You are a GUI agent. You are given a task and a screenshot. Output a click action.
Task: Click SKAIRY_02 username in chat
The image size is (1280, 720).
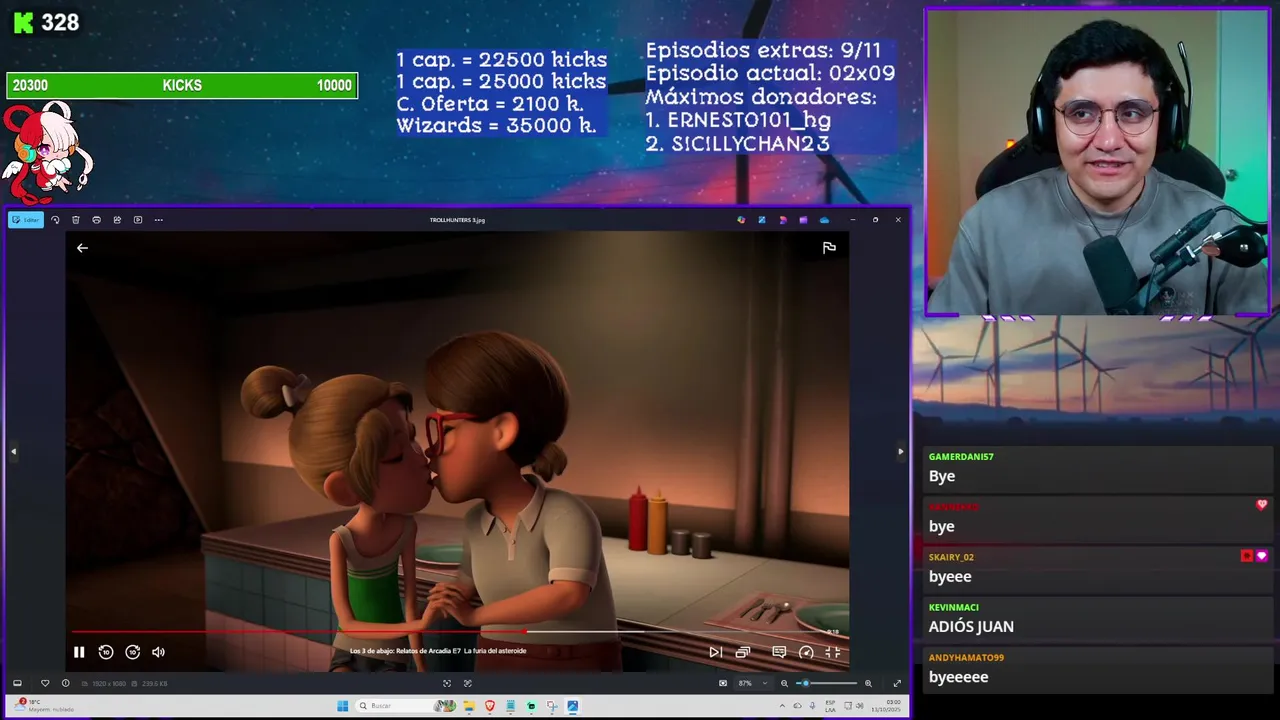click(951, 557)
